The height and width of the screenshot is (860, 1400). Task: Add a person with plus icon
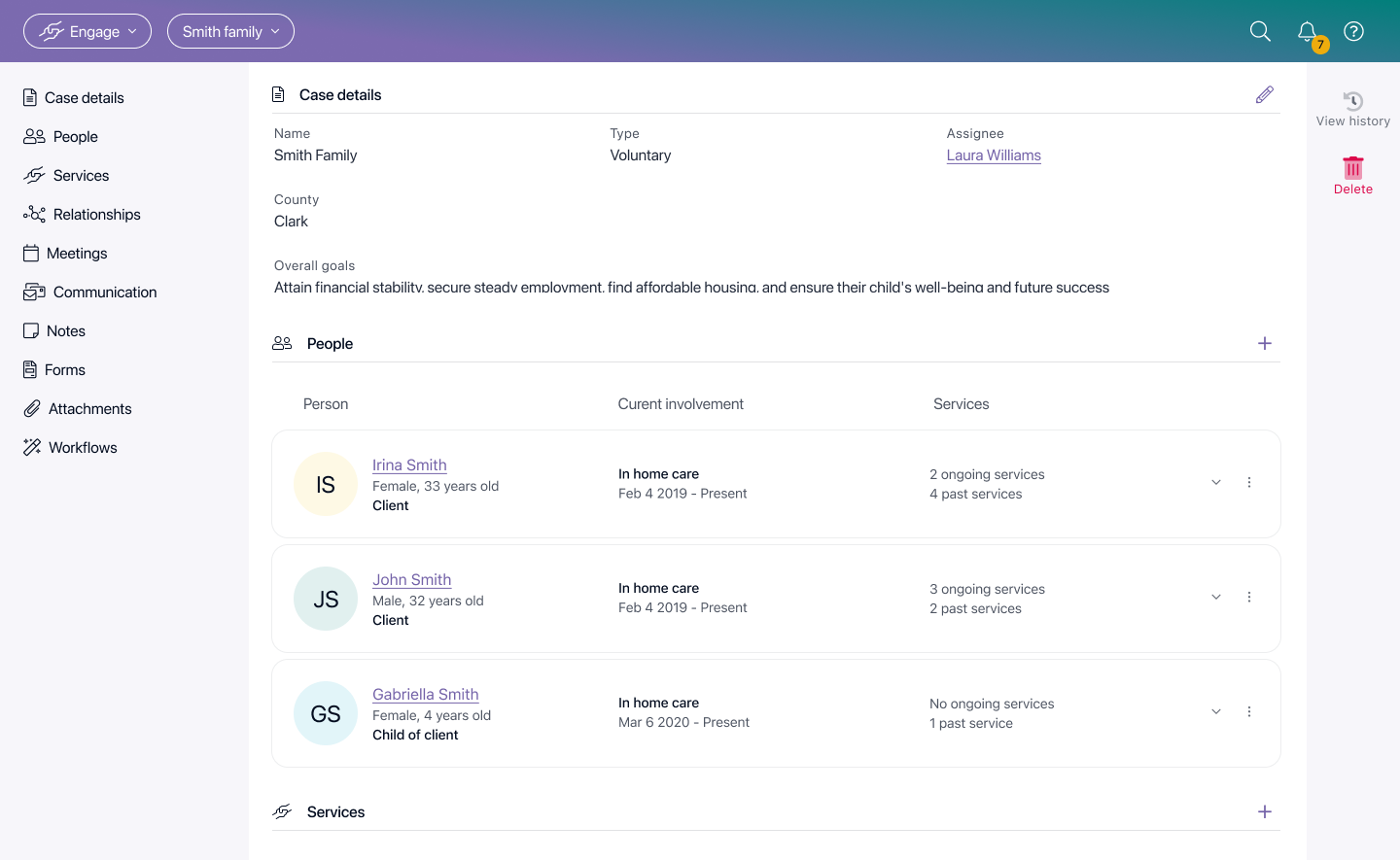[1264, 343]
